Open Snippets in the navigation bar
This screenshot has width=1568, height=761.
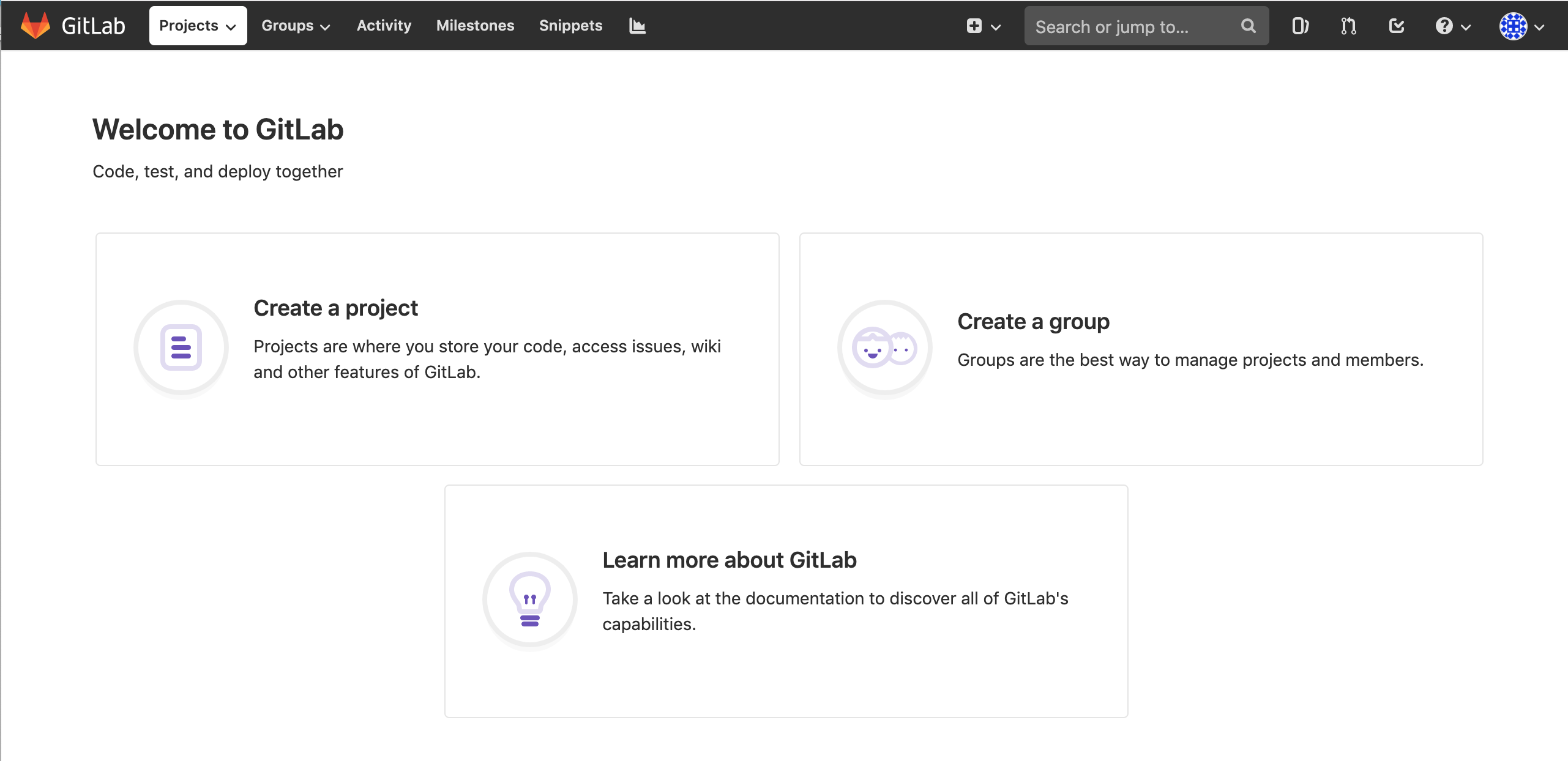coord(570,26)
